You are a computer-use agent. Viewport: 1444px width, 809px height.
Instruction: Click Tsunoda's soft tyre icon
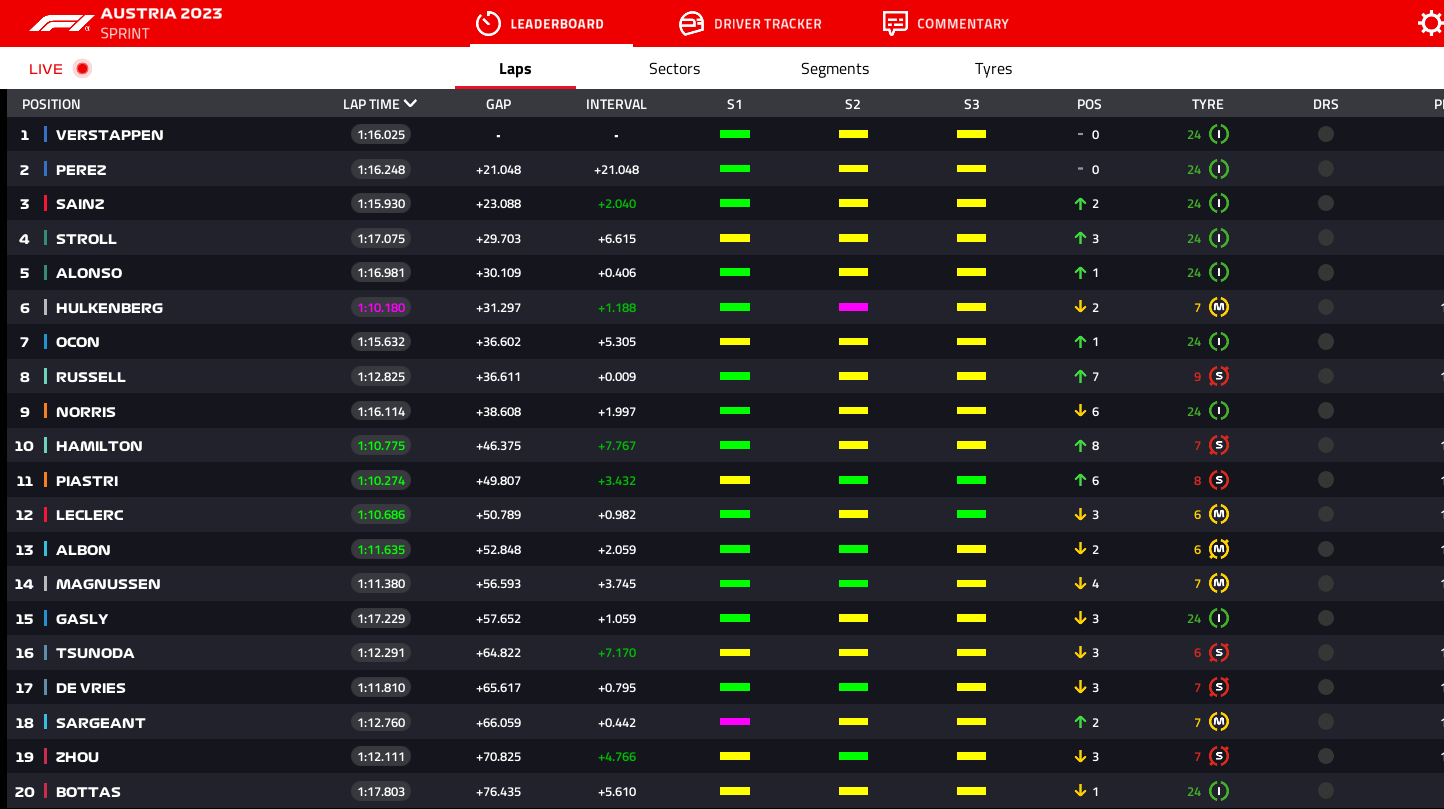pos(1219,653)
